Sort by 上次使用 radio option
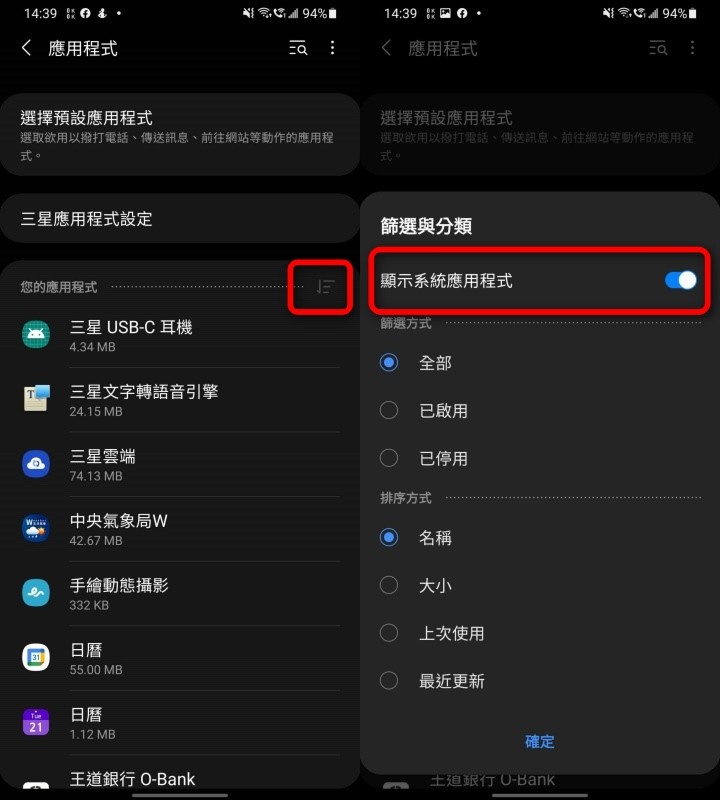 click(389, 633)
